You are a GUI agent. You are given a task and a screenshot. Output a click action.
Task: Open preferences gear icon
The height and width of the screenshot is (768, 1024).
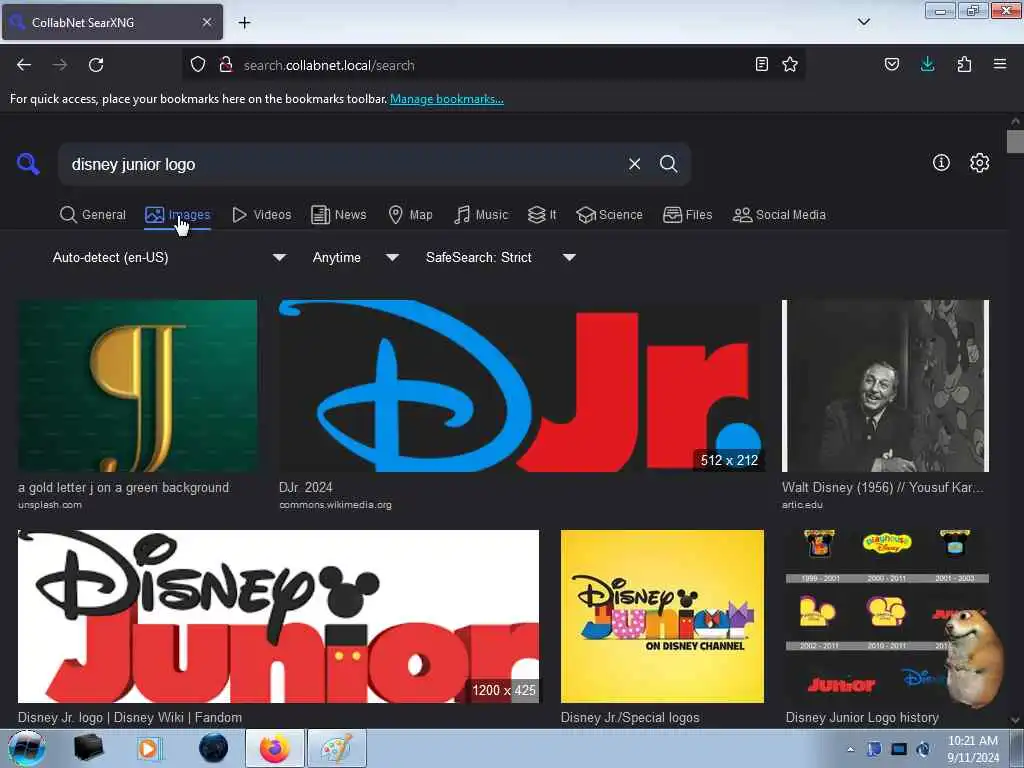(x=979, y=163)
